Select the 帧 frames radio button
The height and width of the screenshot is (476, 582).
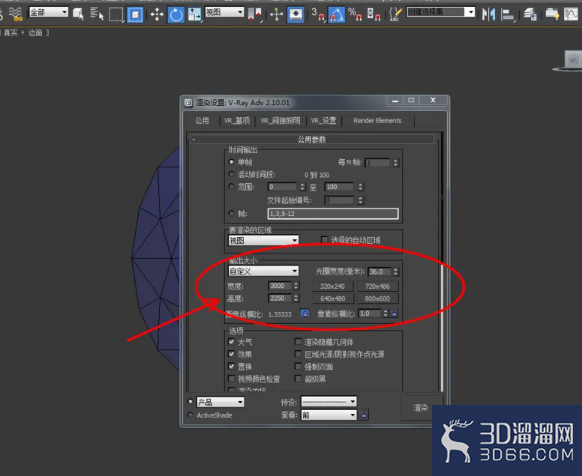click(x=231, y=213)
